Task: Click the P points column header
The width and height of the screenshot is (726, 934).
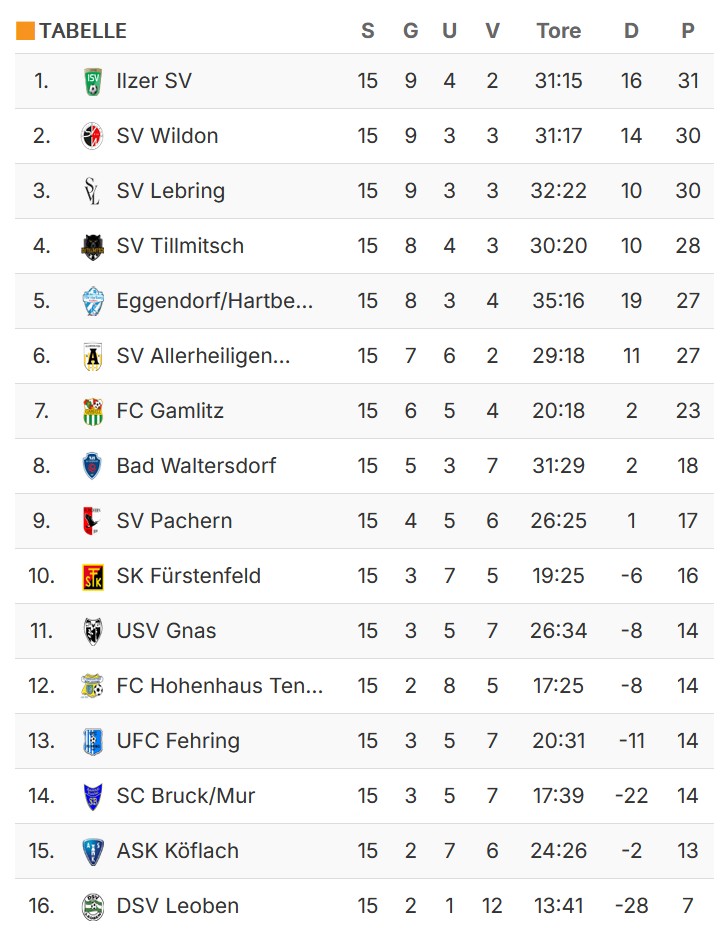Action: tap(688, 31)
